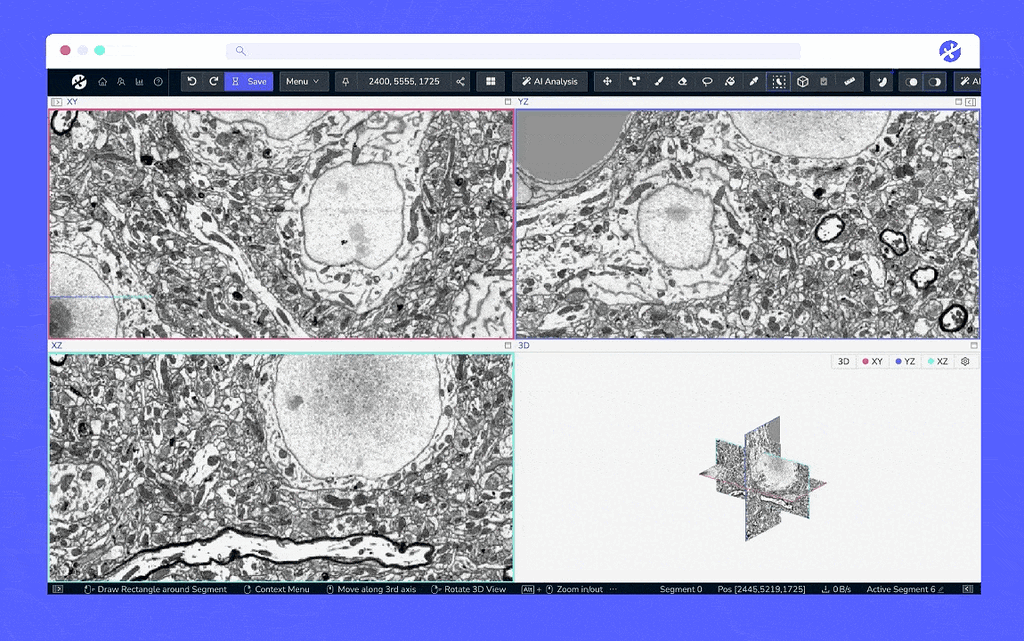Collapse the panel using the bottom-right chevron
The height and width of the screenshot is (641, 1024).
pos(966,589)
